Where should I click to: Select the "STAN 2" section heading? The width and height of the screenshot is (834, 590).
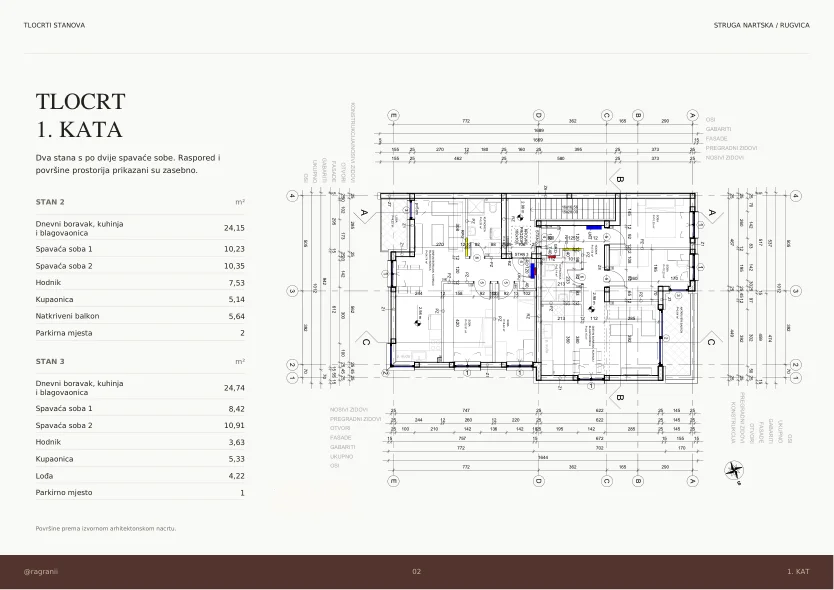click(x=50, y=202)
